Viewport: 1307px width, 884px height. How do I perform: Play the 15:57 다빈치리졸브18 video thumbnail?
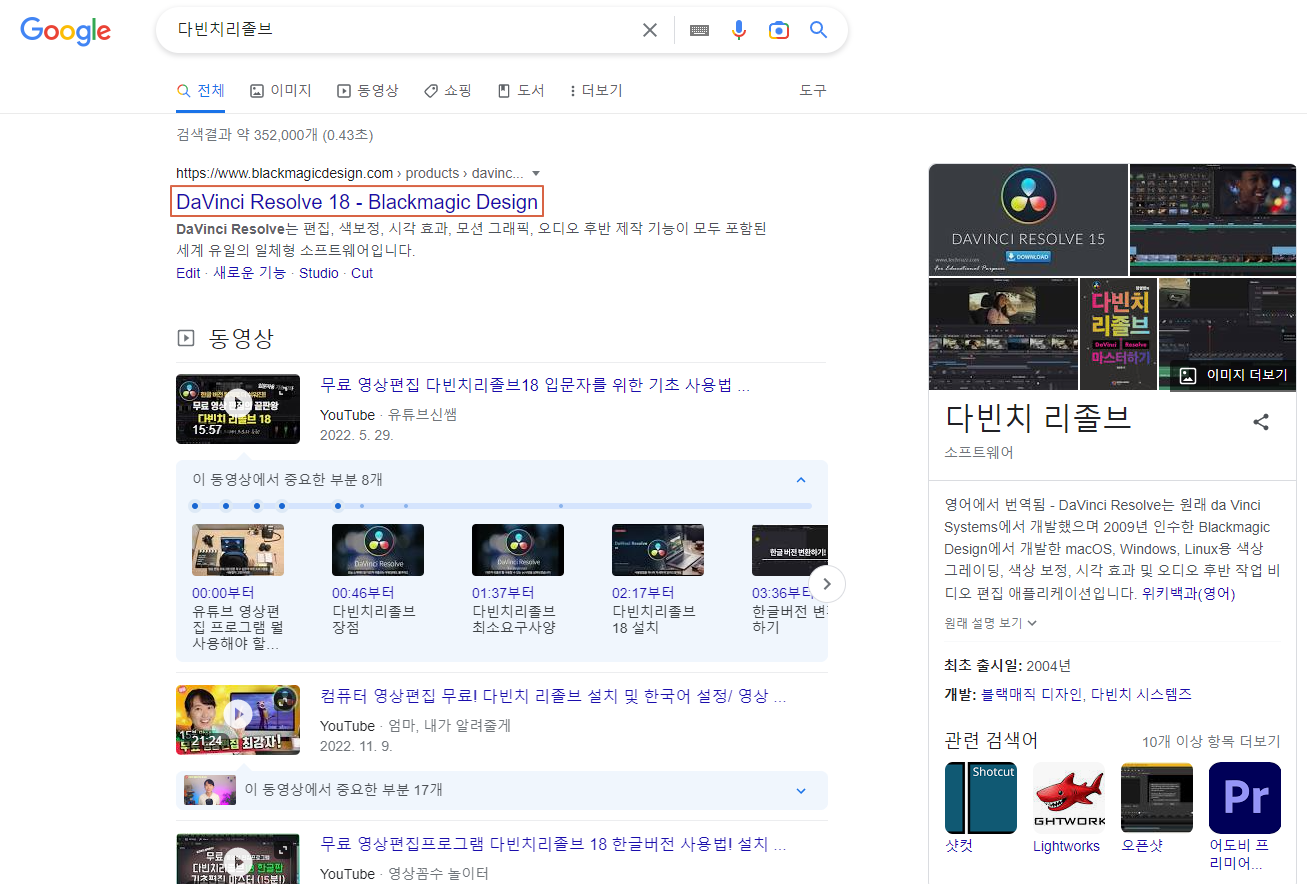tap(238, 409)
